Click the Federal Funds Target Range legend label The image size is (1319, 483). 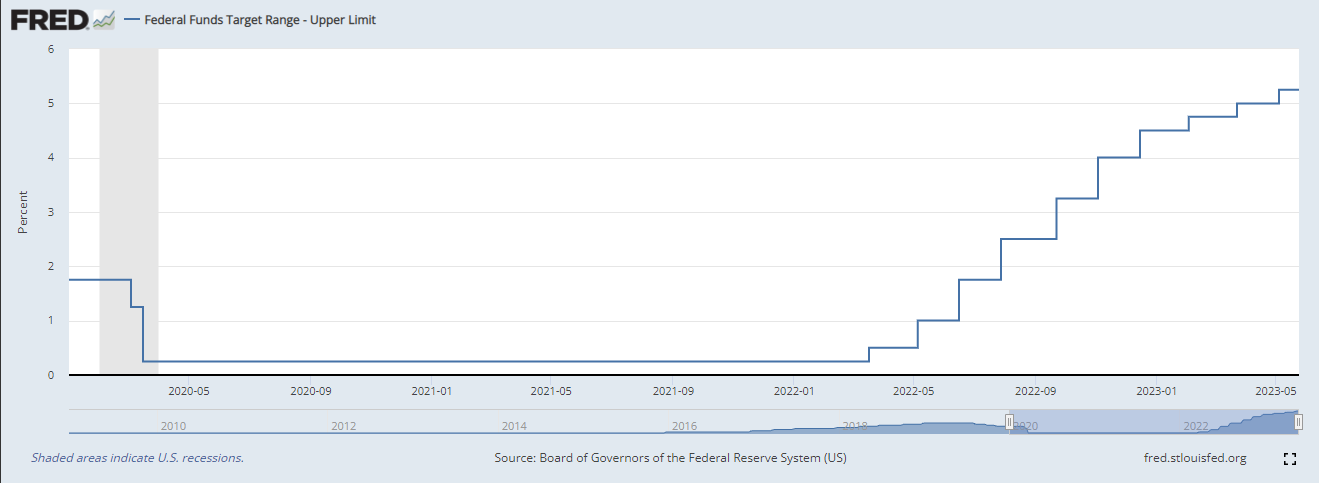[261, 19]
